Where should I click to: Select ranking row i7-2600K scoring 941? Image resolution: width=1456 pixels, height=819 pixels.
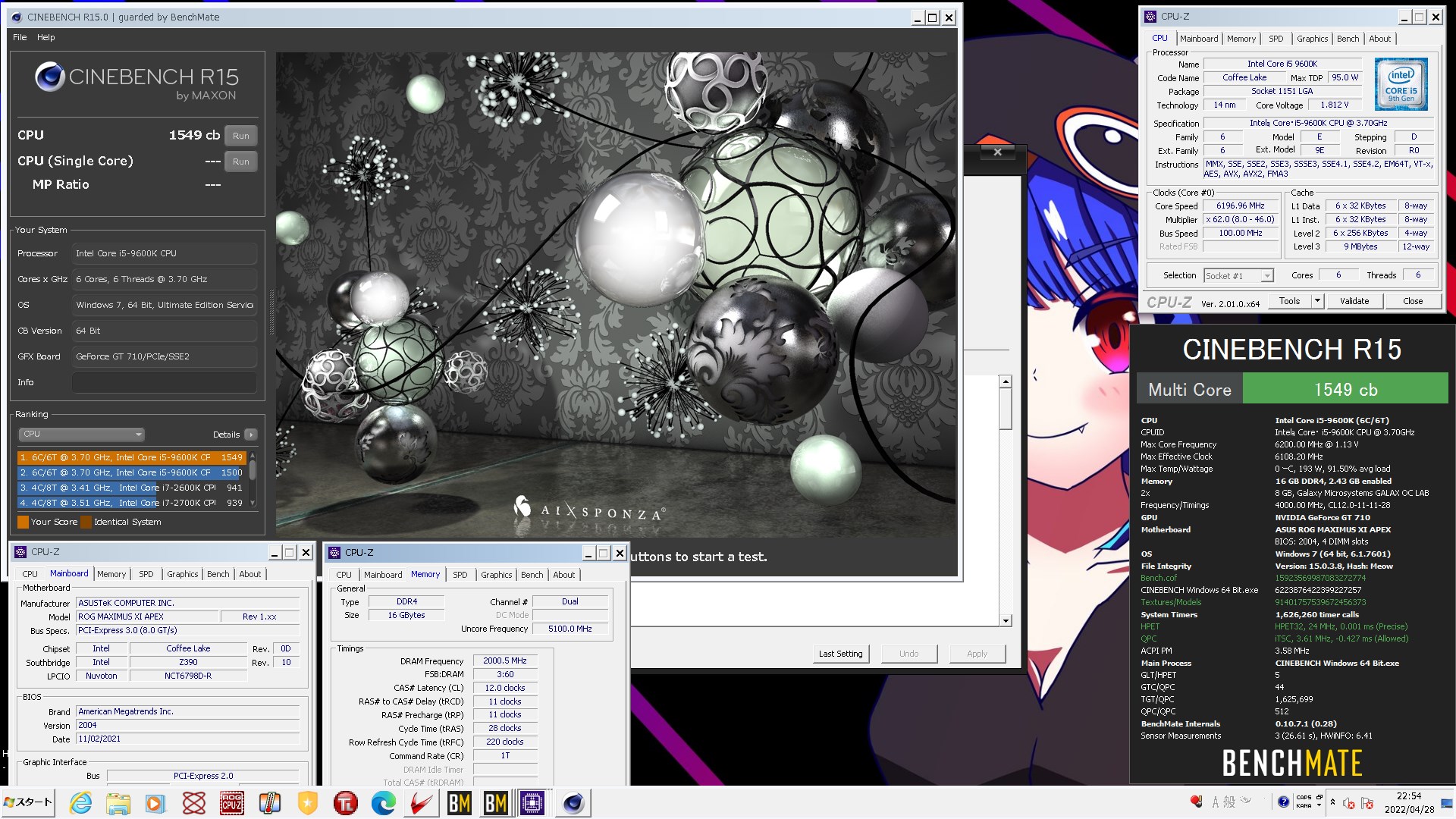click(x=131, y=488)
